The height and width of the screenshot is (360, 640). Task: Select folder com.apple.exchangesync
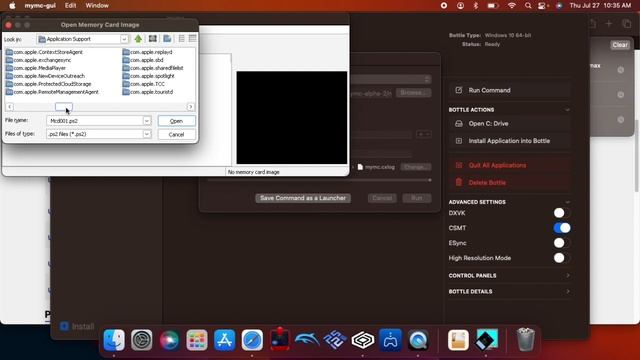pyautogui.click(x=38, y=60)
